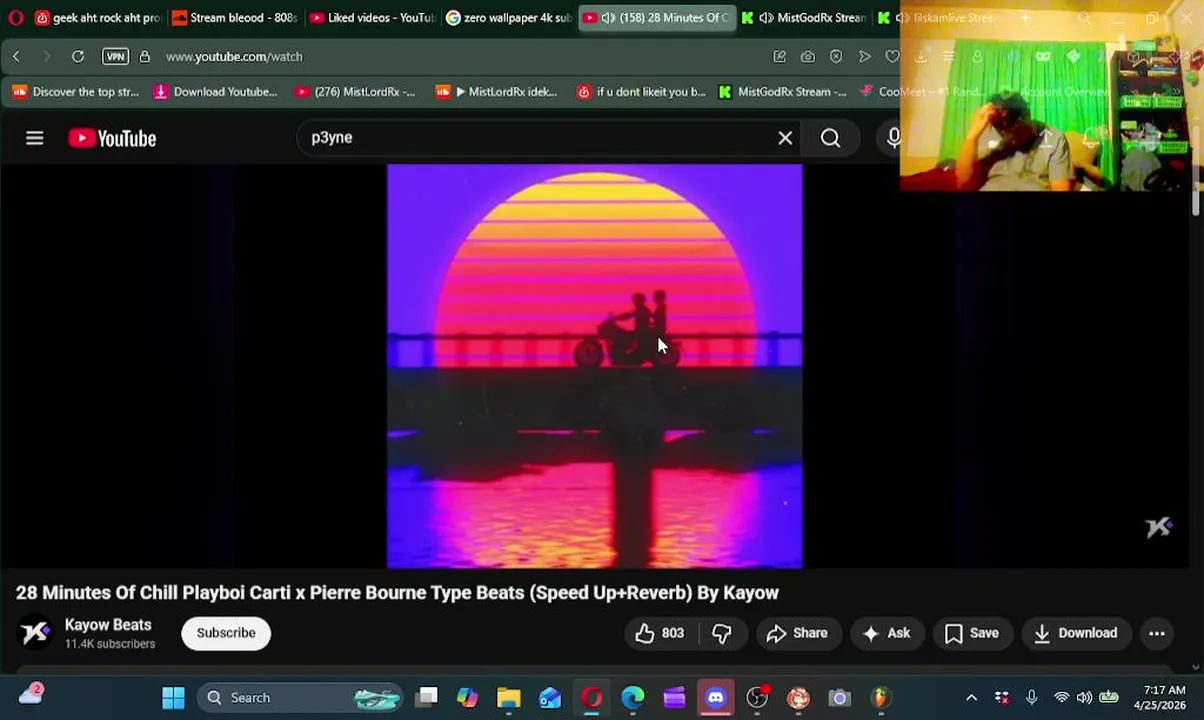Launch Copilot from the taskbar
Image resolution: width=1204 pixels, height=720 pixels.
[468, 698]
